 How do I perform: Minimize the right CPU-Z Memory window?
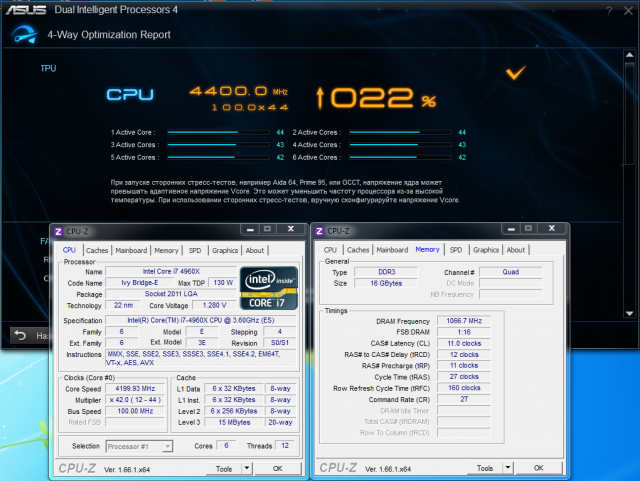[x=511, y=229]
